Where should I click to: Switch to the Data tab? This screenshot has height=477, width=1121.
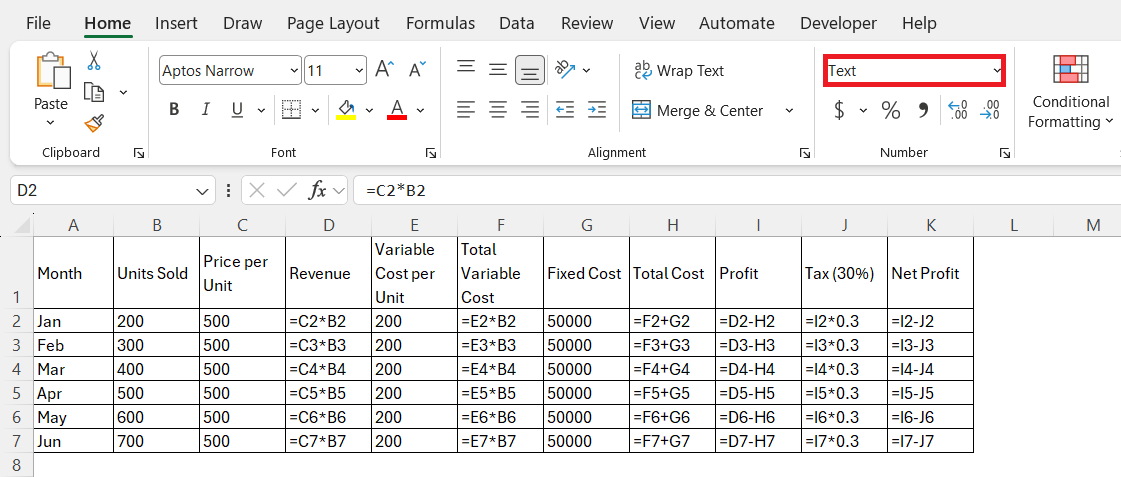tap(517, 23)
